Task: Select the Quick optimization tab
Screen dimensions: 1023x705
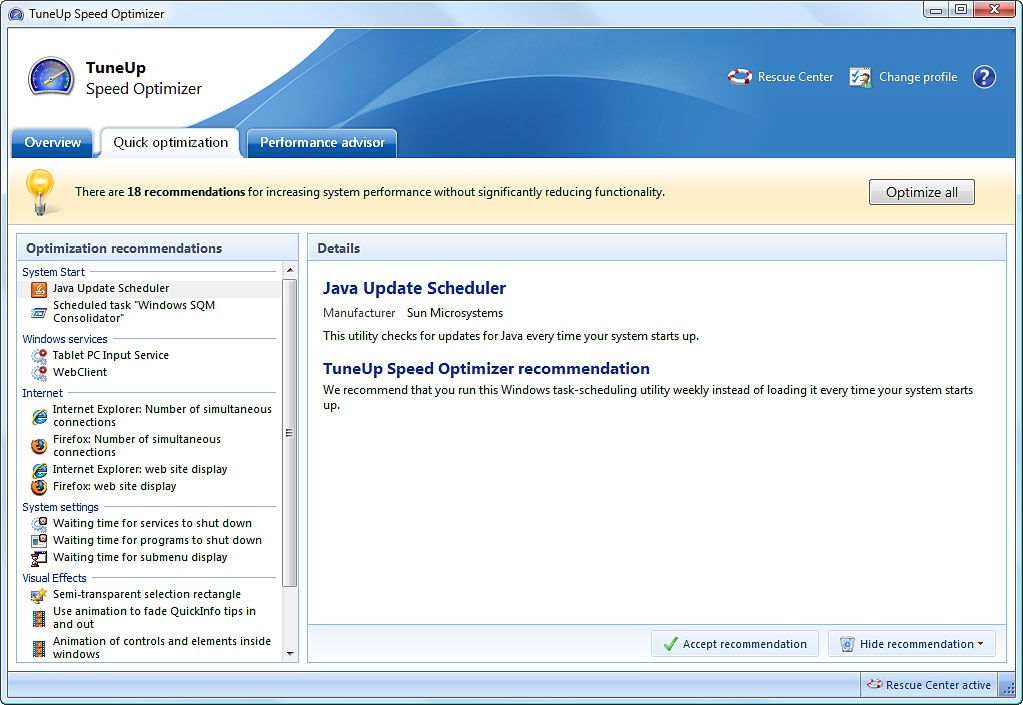Action: click(x=170, y=143)
